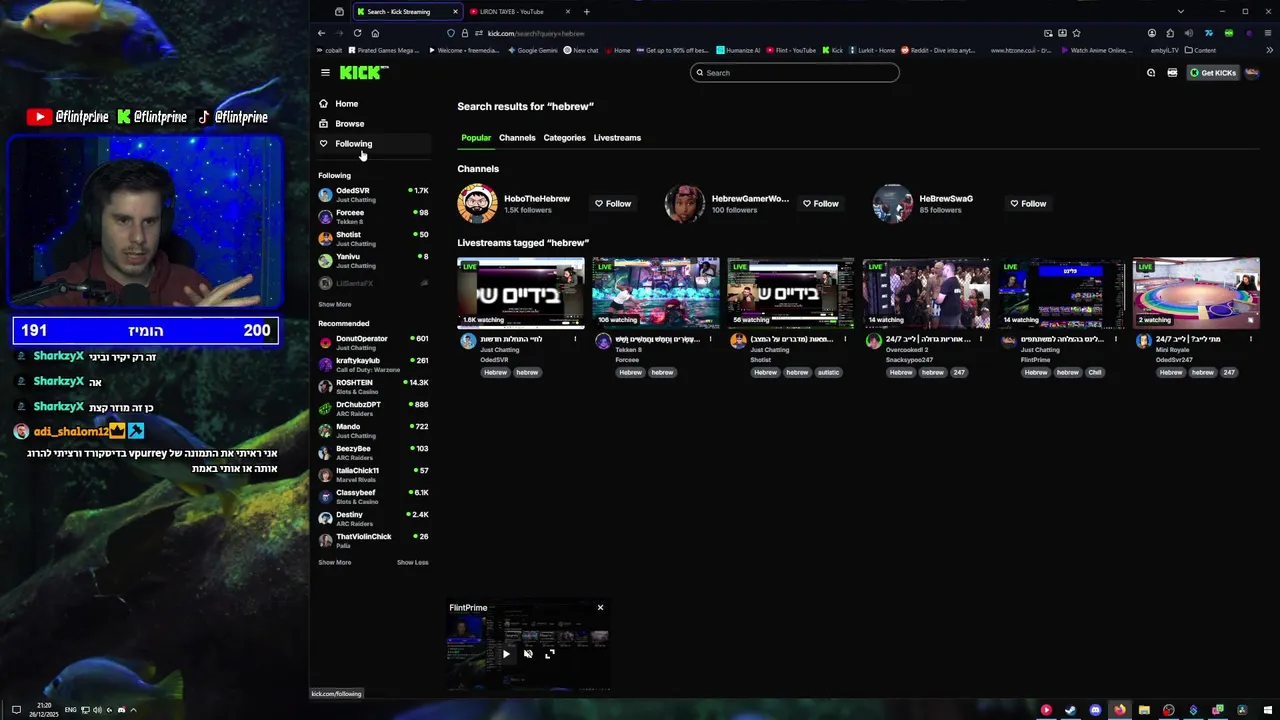
Task: Open the chat messages icon in the Kick header
Action: [1151, 72]
